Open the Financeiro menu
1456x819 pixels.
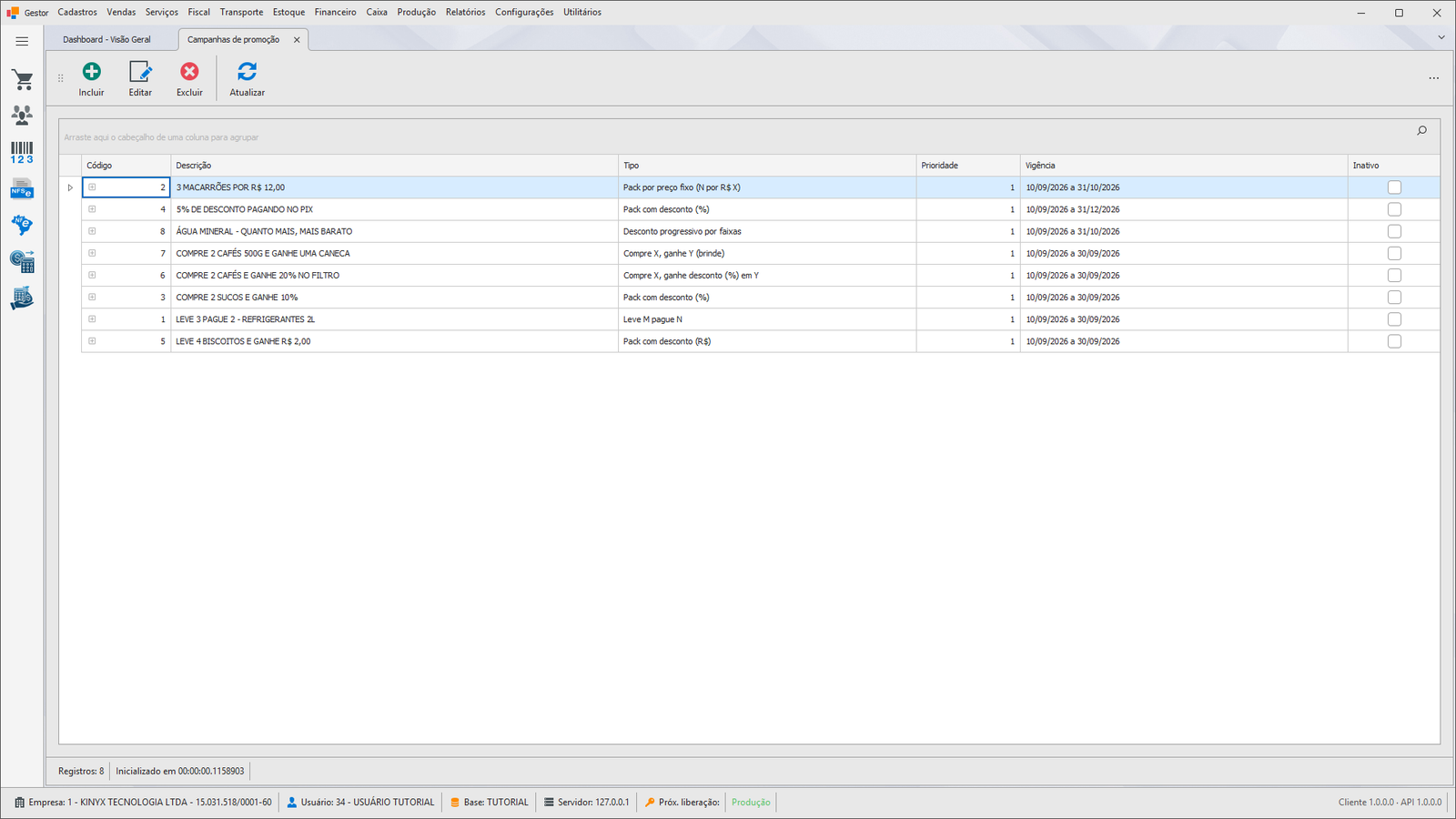tap(336, 12)
